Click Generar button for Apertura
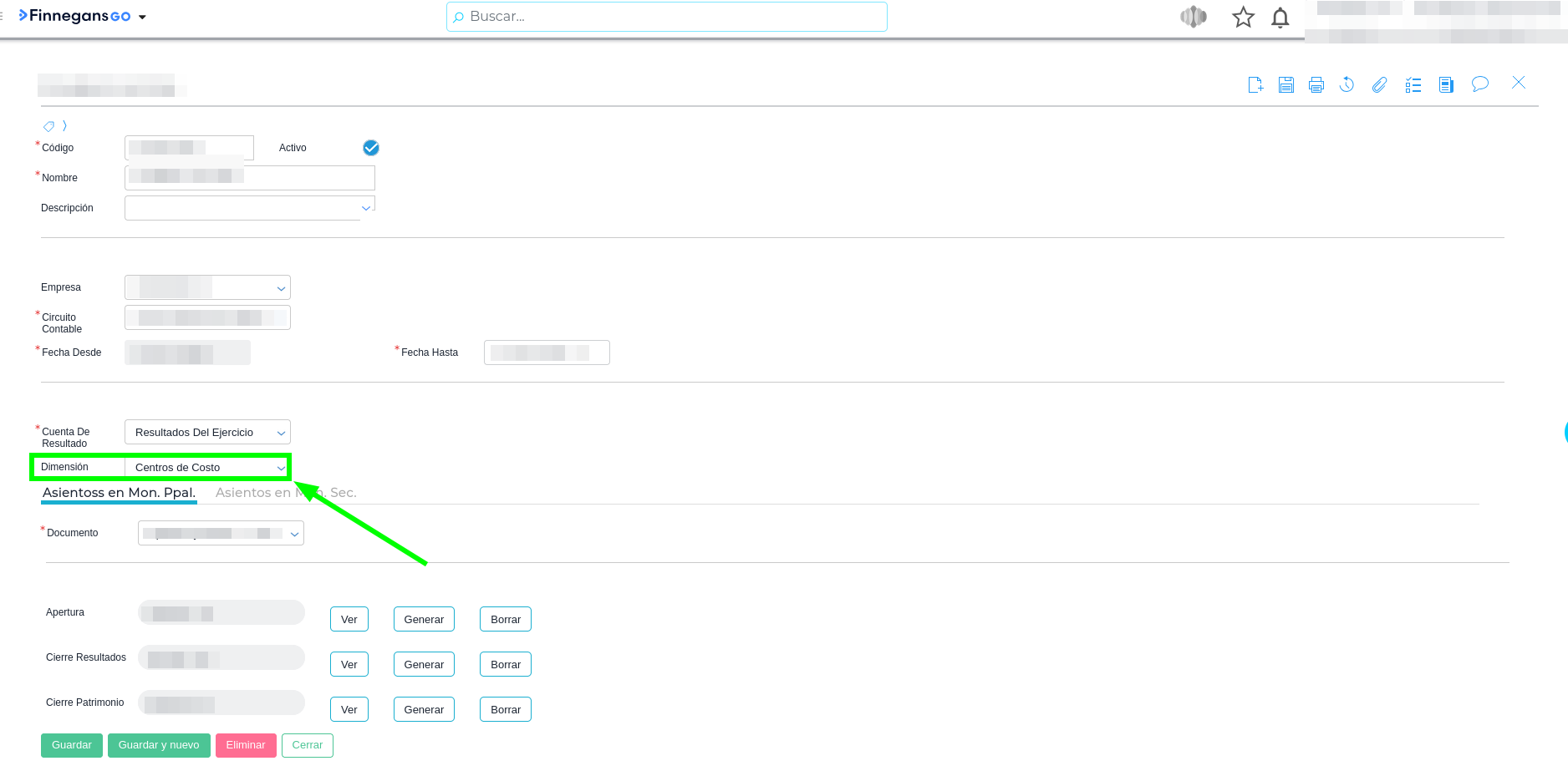Image resolution: width=1568 pixels, height=766 pixels. (424, 620)
